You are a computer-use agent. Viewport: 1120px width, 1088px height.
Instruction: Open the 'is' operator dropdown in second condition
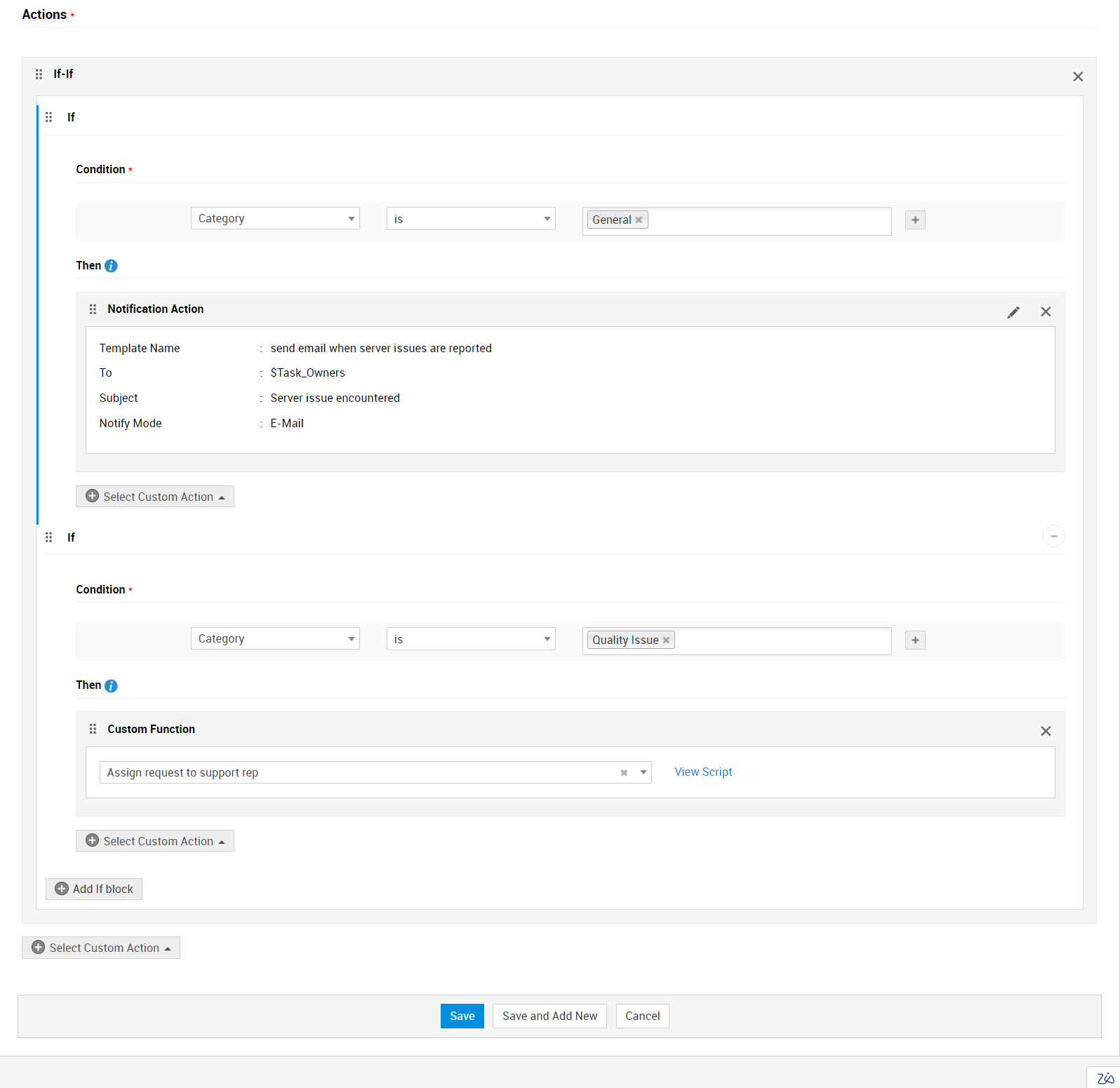[470, 639]
